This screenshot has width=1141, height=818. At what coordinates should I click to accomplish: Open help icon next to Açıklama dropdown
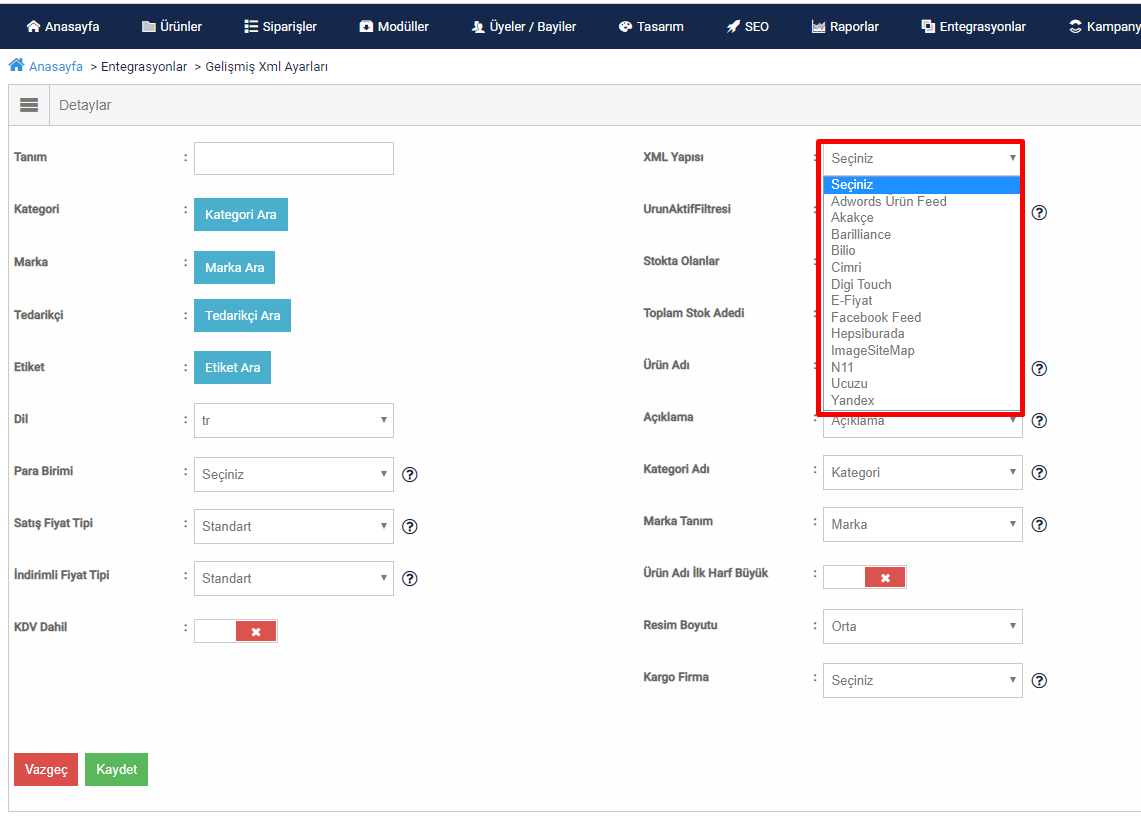[x=1039, y=421]
